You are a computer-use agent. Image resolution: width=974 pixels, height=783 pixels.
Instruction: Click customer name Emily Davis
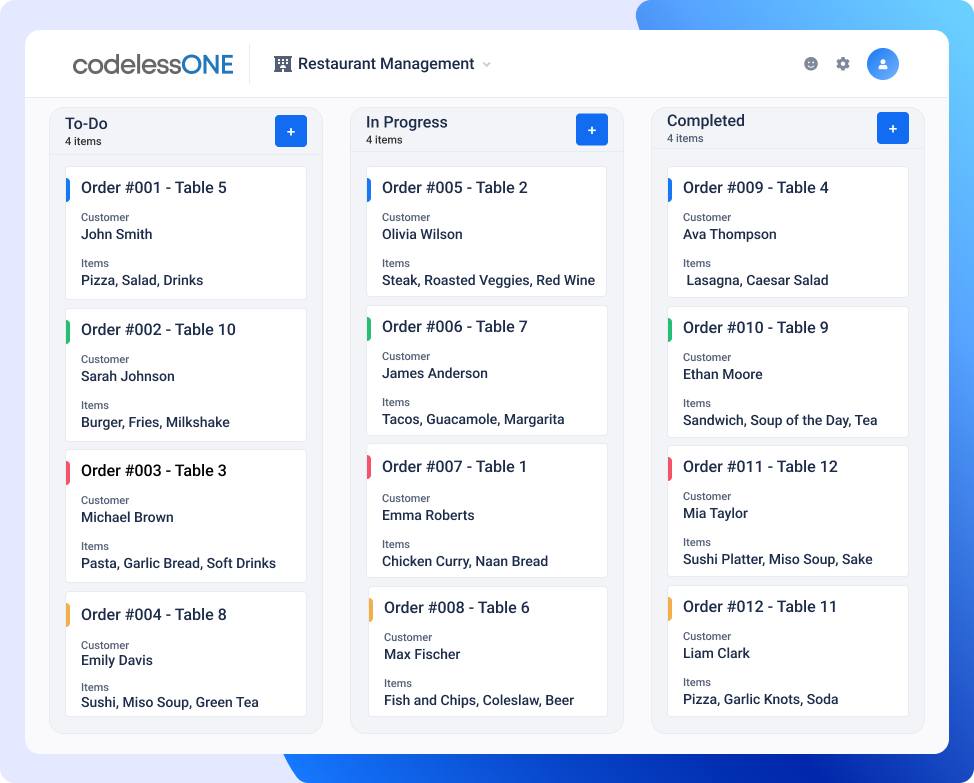tap(117, 660)
